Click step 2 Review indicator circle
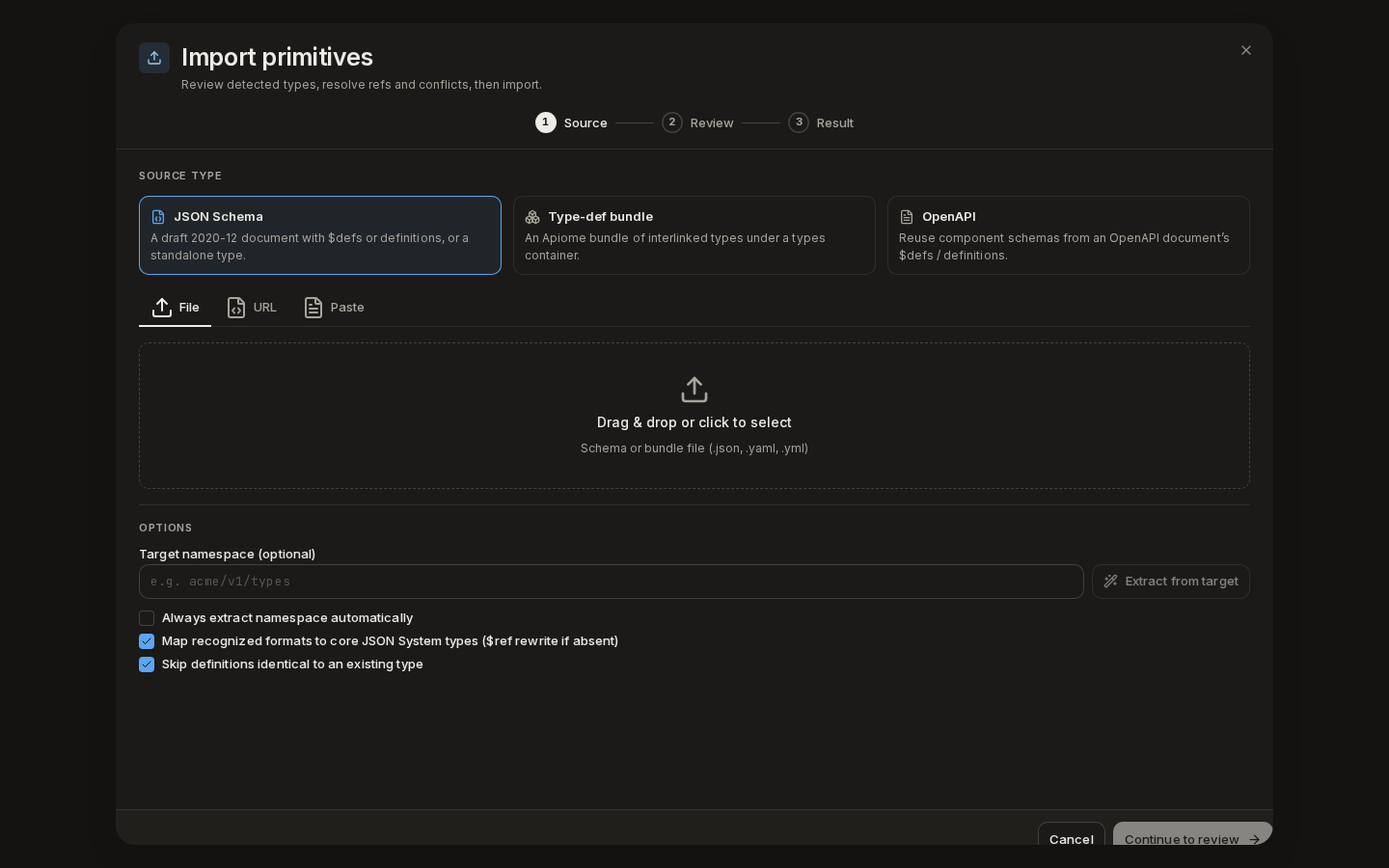Image resolution: width=1389 pixels, height=868 pixels. click(x=672, y=122)
